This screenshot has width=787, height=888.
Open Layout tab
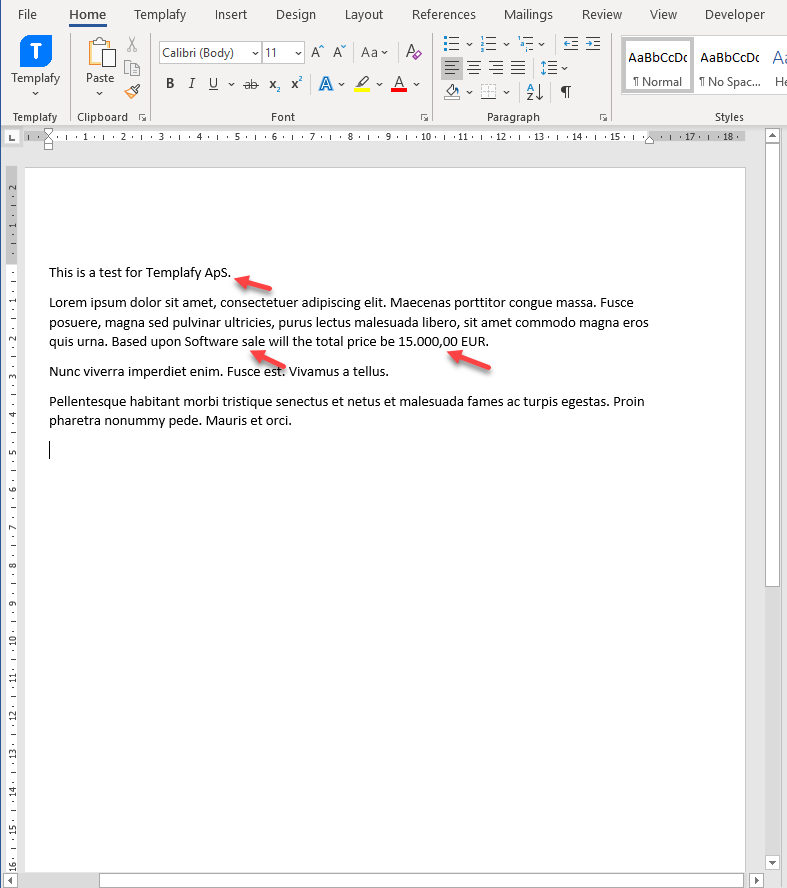click(x=363, y=15)
